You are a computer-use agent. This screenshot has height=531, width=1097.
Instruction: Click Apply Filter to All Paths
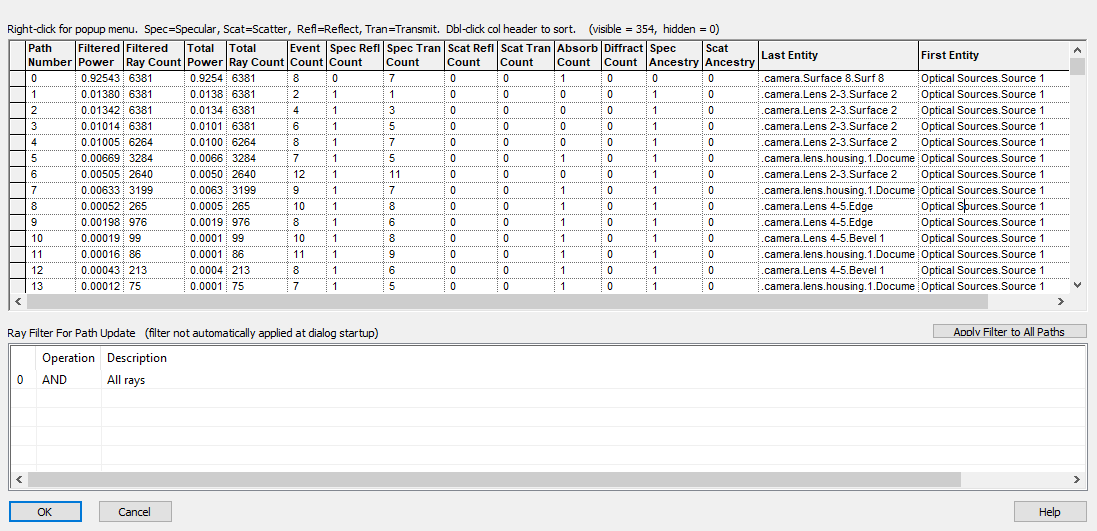[1009, 331]
